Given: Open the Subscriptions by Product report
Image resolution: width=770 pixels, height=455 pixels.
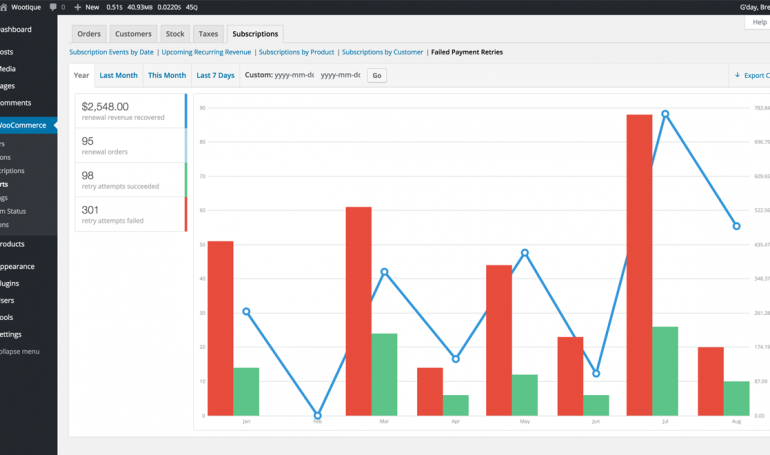Looking at the screenshot, I should pyautogui.click(x=296, y=52).
